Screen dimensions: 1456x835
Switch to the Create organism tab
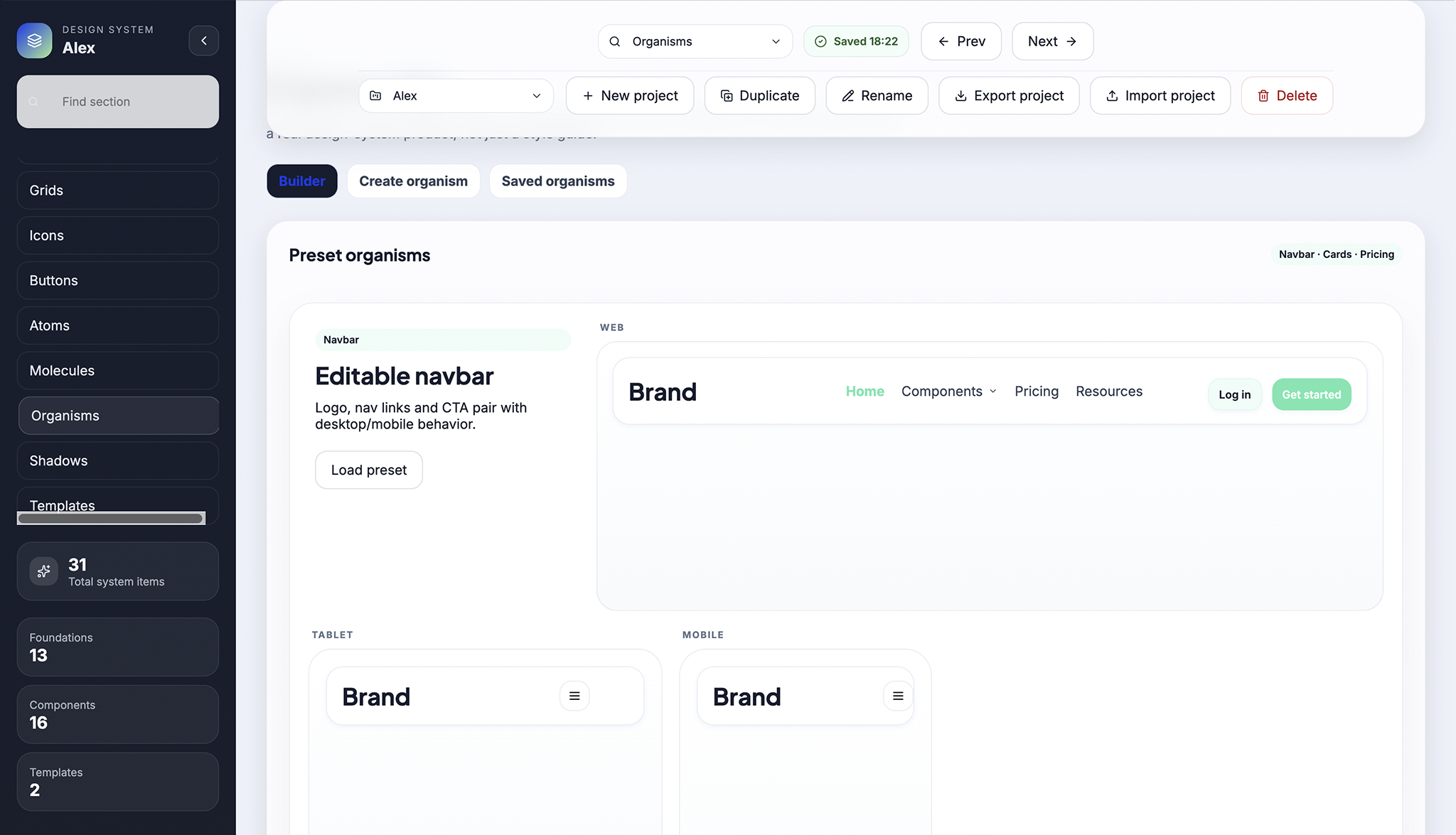point(413,181)
